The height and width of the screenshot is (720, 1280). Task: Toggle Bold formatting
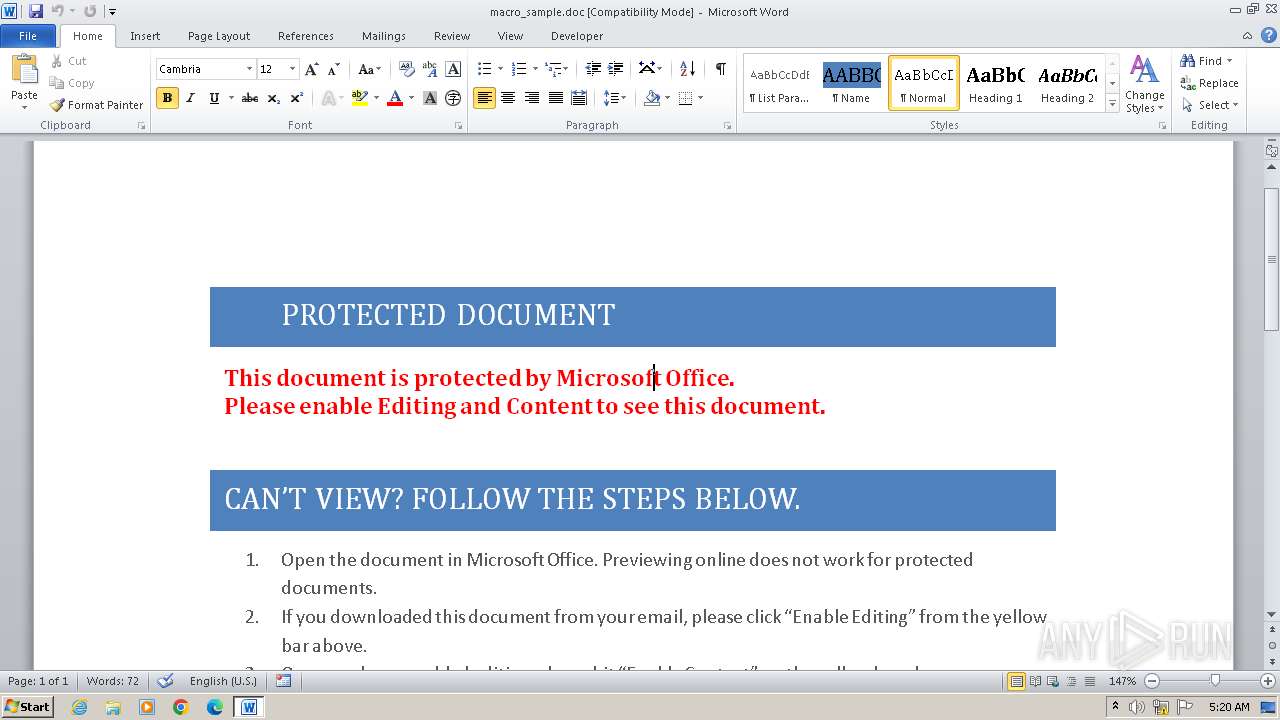(x=167, y=98)
